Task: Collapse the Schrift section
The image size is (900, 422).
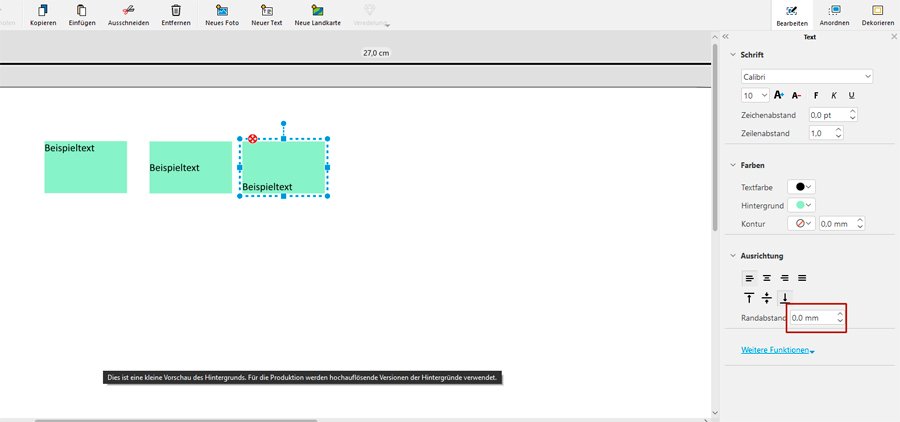Action: click(x=732, y=55)
